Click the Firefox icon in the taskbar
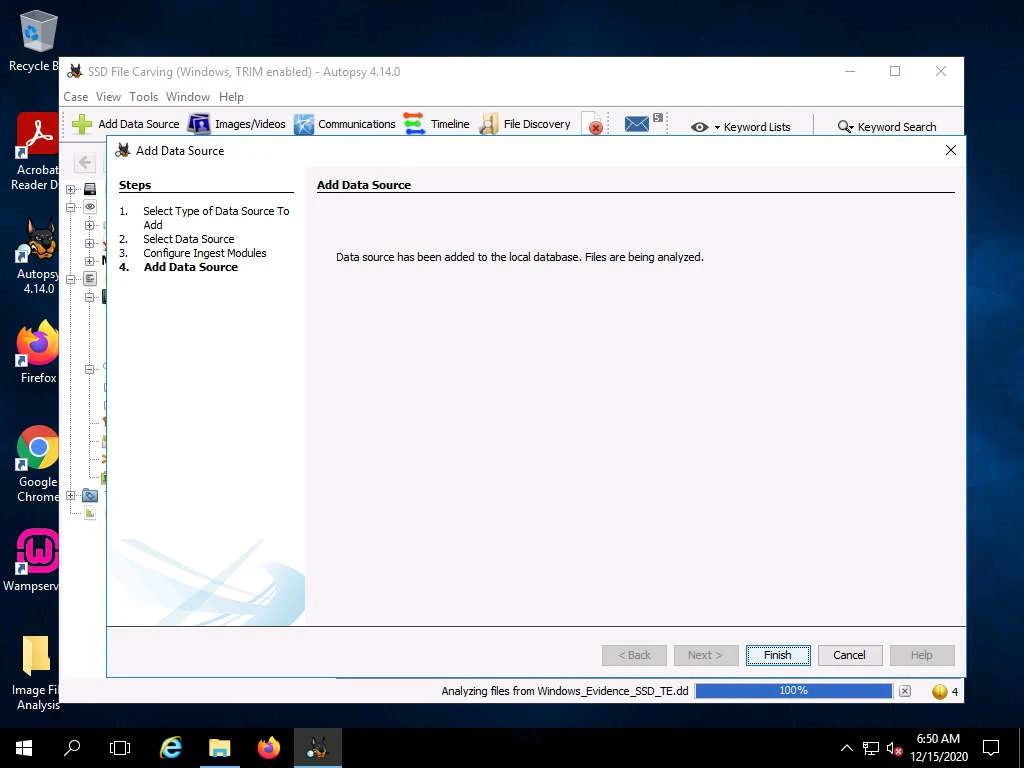Screen dimensions: 1024x768 [268, 748]
